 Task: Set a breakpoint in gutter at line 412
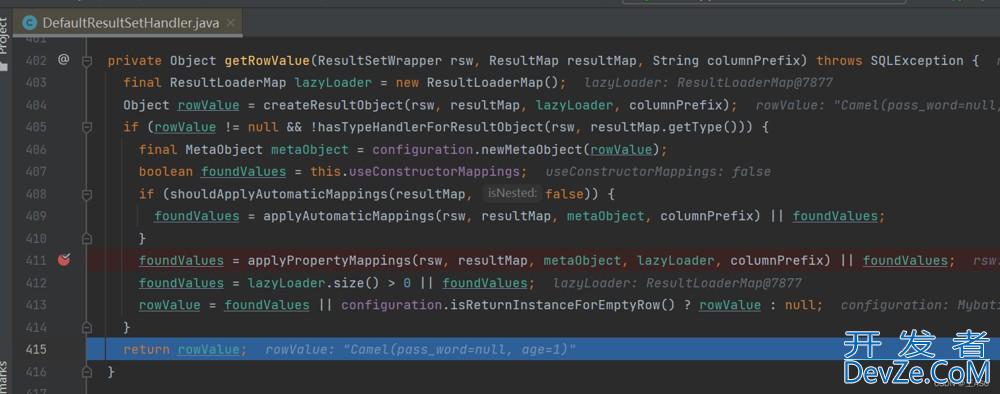point(64,282)
